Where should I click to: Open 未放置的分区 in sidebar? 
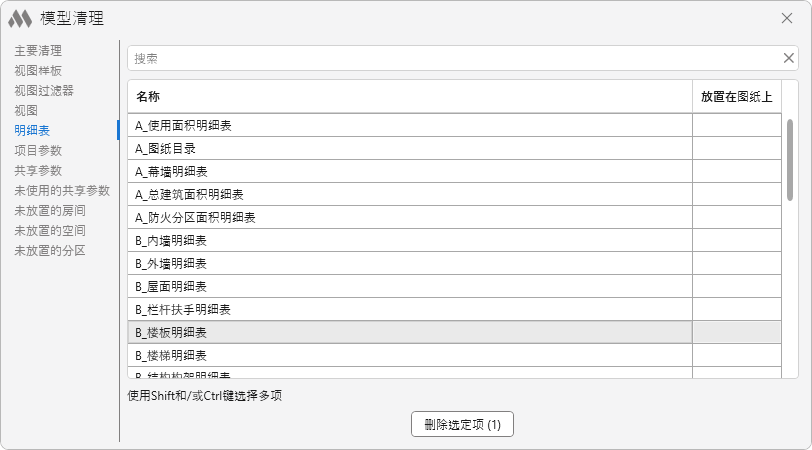pyautogui.click(x=50, y=250)
